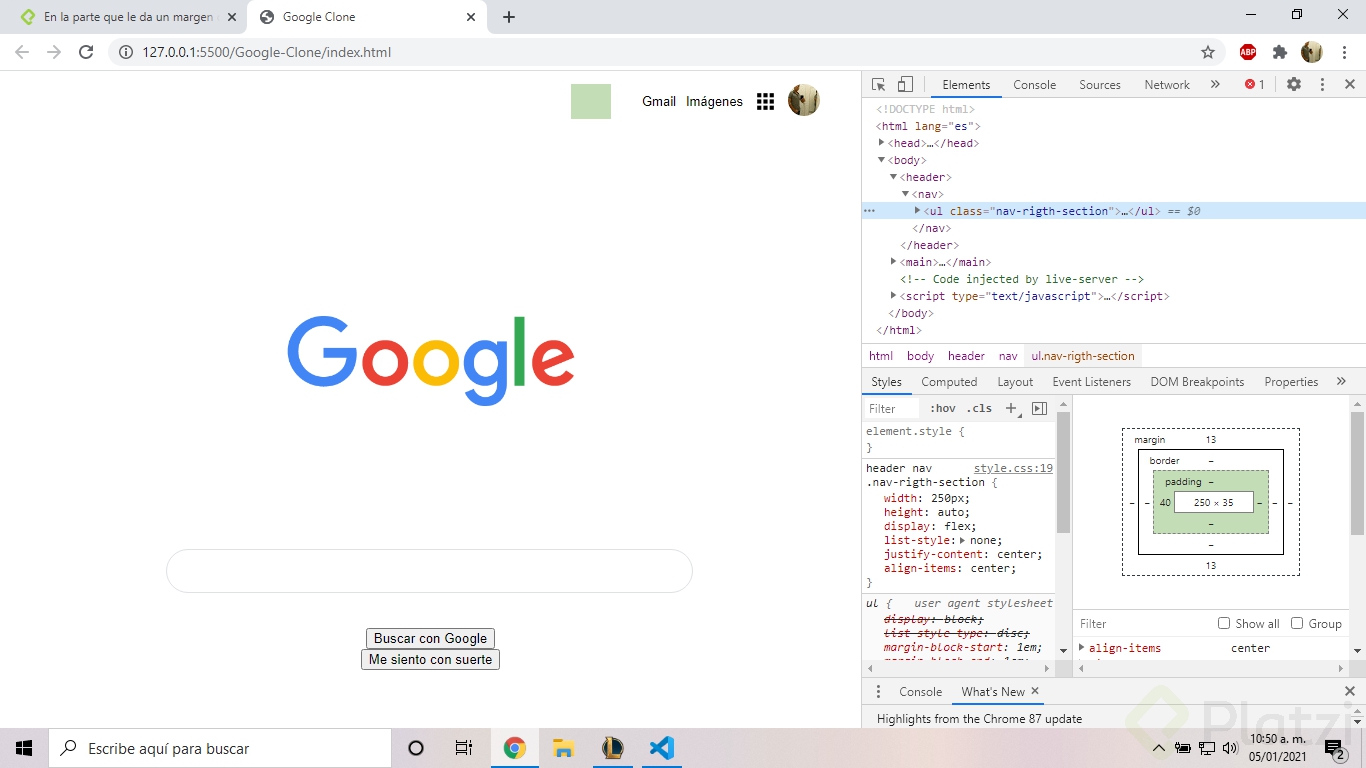
Task: Collapse the header element node
Action: pos(894,177)
